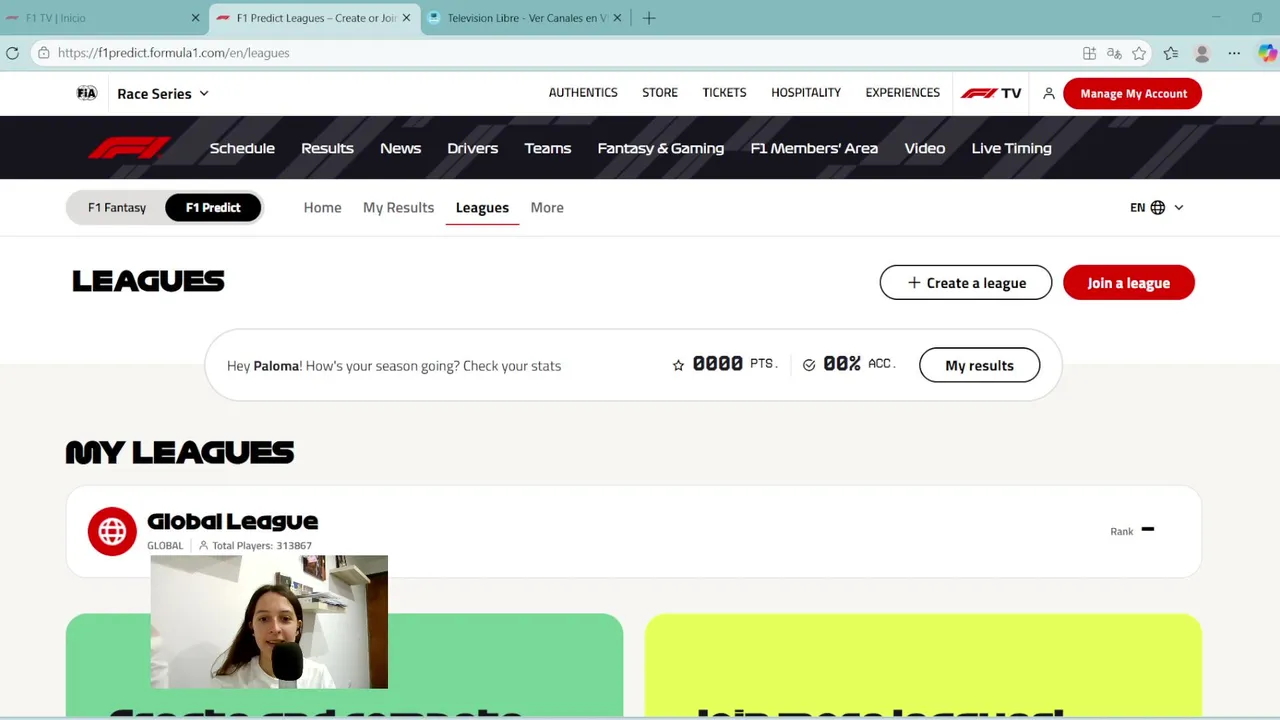
Task: Open the STORE link
Action: tap(660, 93)
